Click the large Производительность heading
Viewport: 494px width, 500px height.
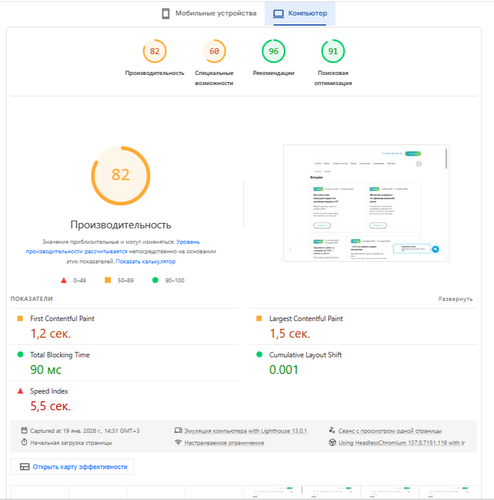[x=121, y=225]
